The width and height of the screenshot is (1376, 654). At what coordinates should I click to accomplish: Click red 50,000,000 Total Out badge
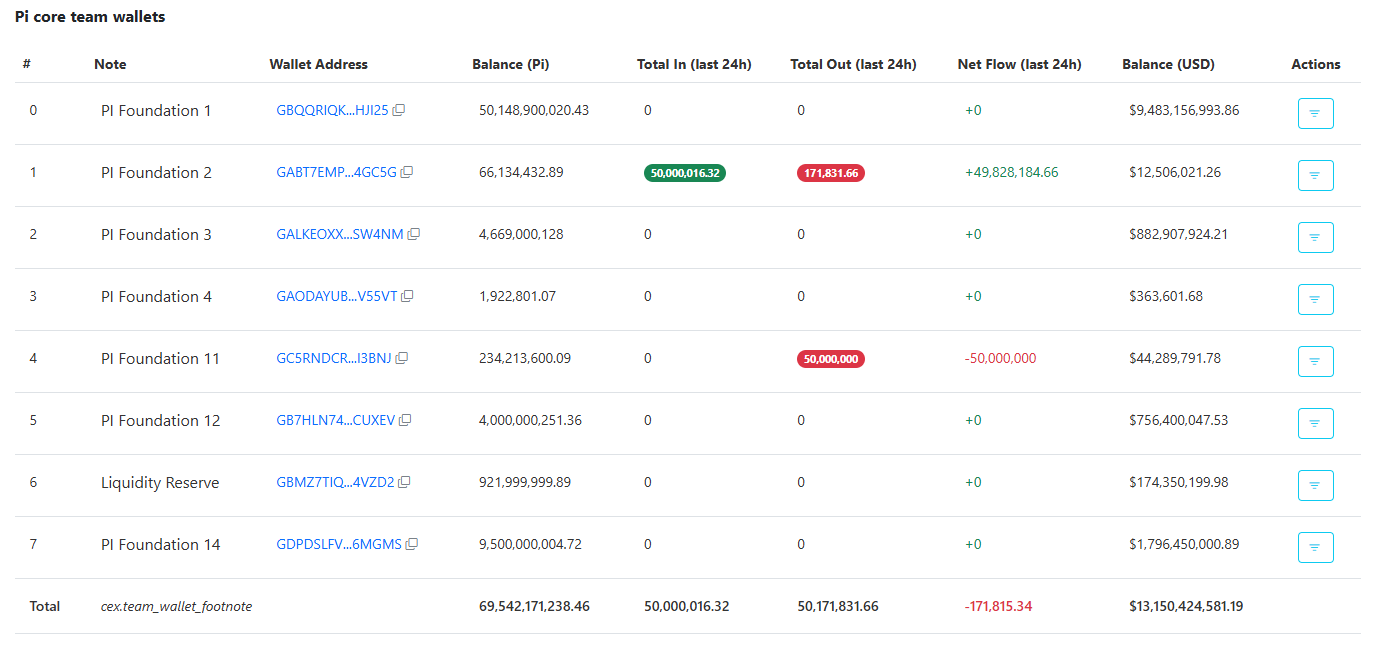[831, 359]
